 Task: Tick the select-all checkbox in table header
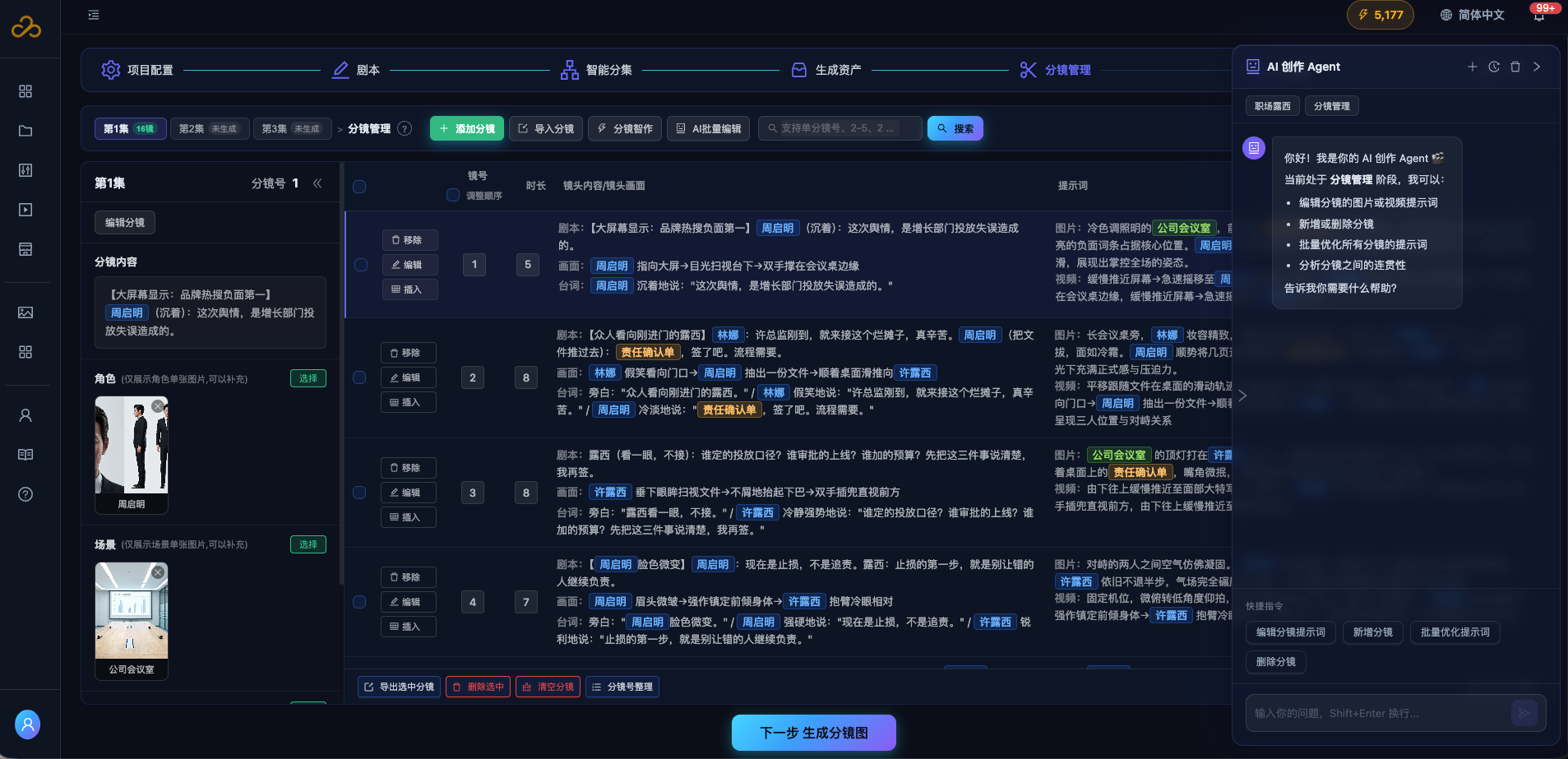359,187
